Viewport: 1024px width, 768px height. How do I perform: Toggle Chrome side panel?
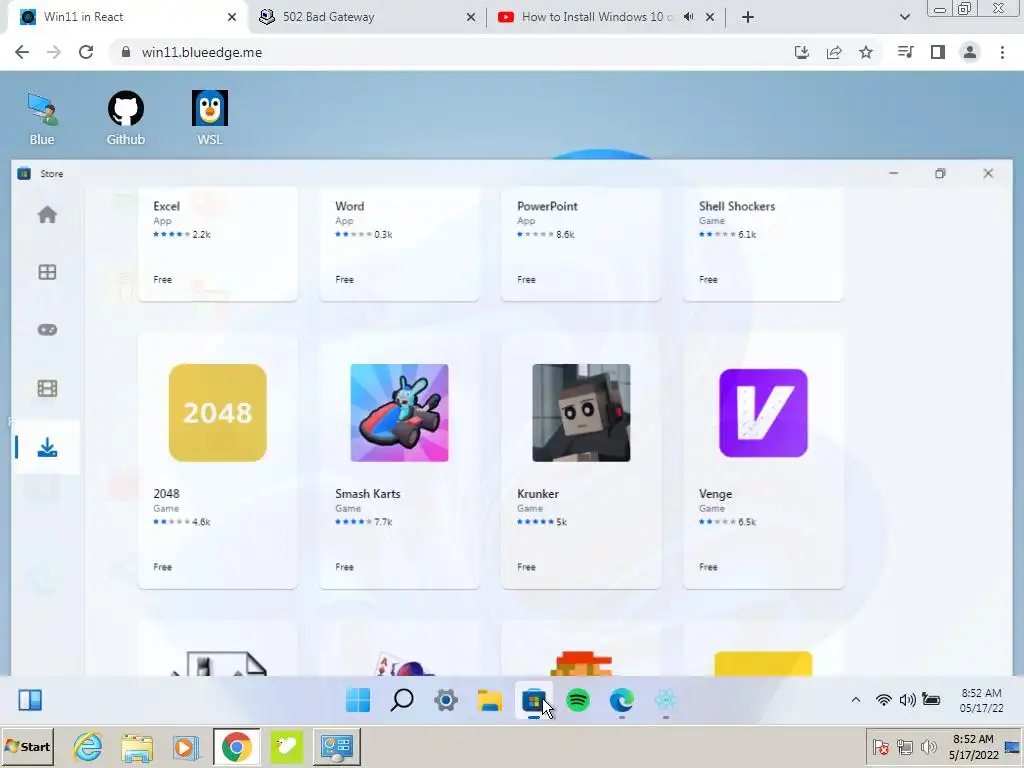click(x=938, y=52)
